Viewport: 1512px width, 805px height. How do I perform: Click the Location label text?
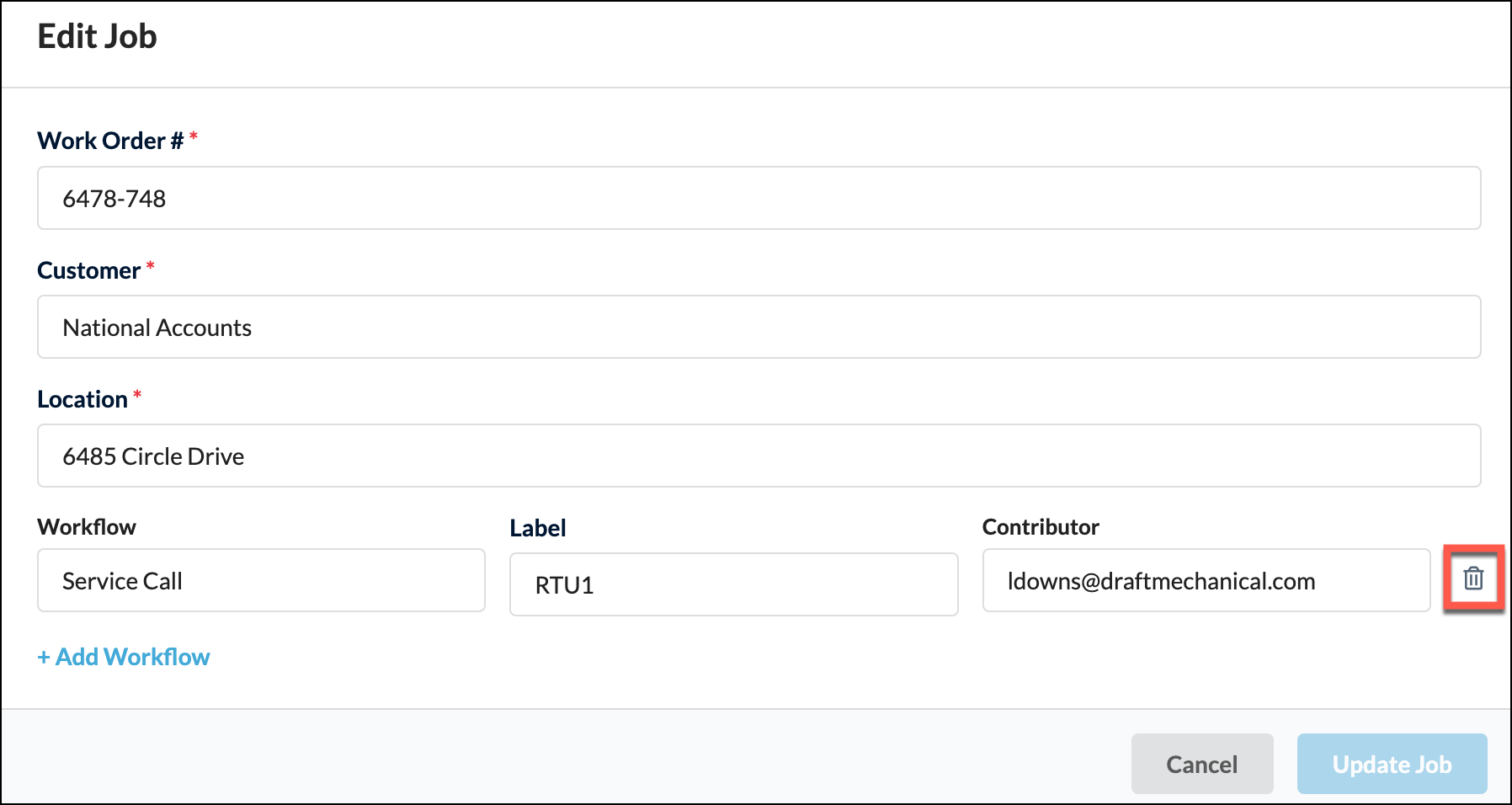coord(81,398)
